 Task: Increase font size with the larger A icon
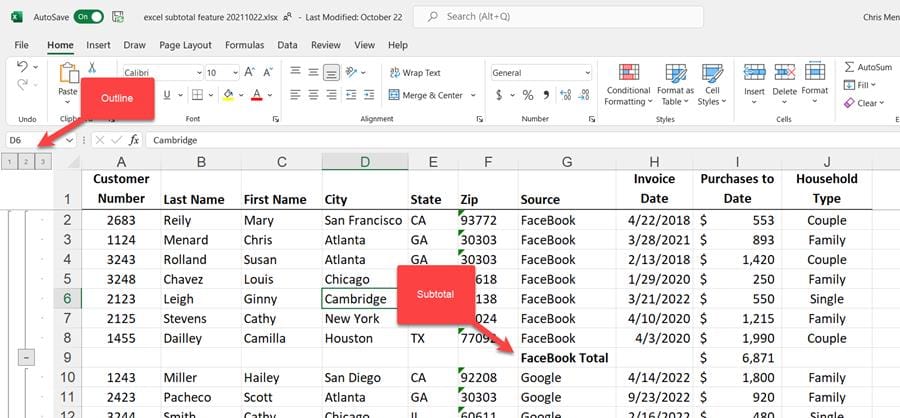250,72
